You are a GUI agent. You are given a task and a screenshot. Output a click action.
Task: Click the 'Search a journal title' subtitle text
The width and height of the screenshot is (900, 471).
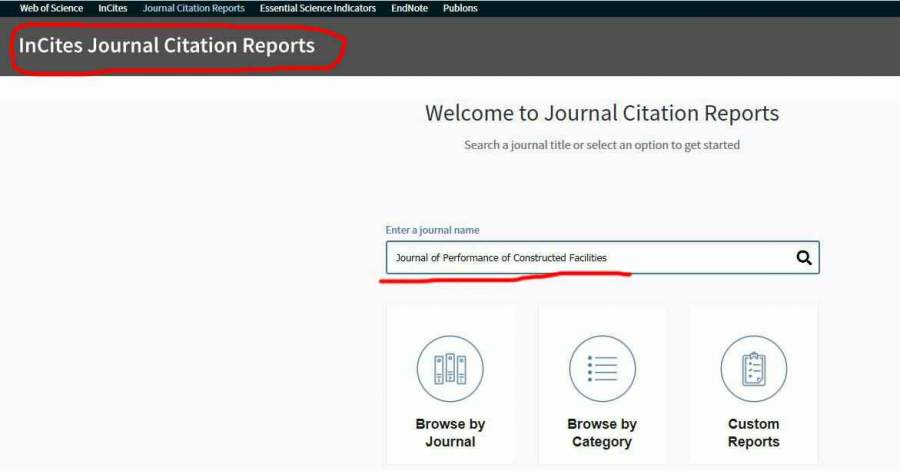coord(601,145)
